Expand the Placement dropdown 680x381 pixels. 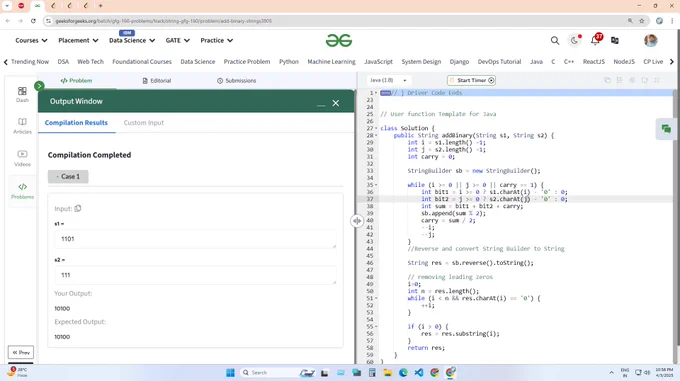(x=78, y=40)
